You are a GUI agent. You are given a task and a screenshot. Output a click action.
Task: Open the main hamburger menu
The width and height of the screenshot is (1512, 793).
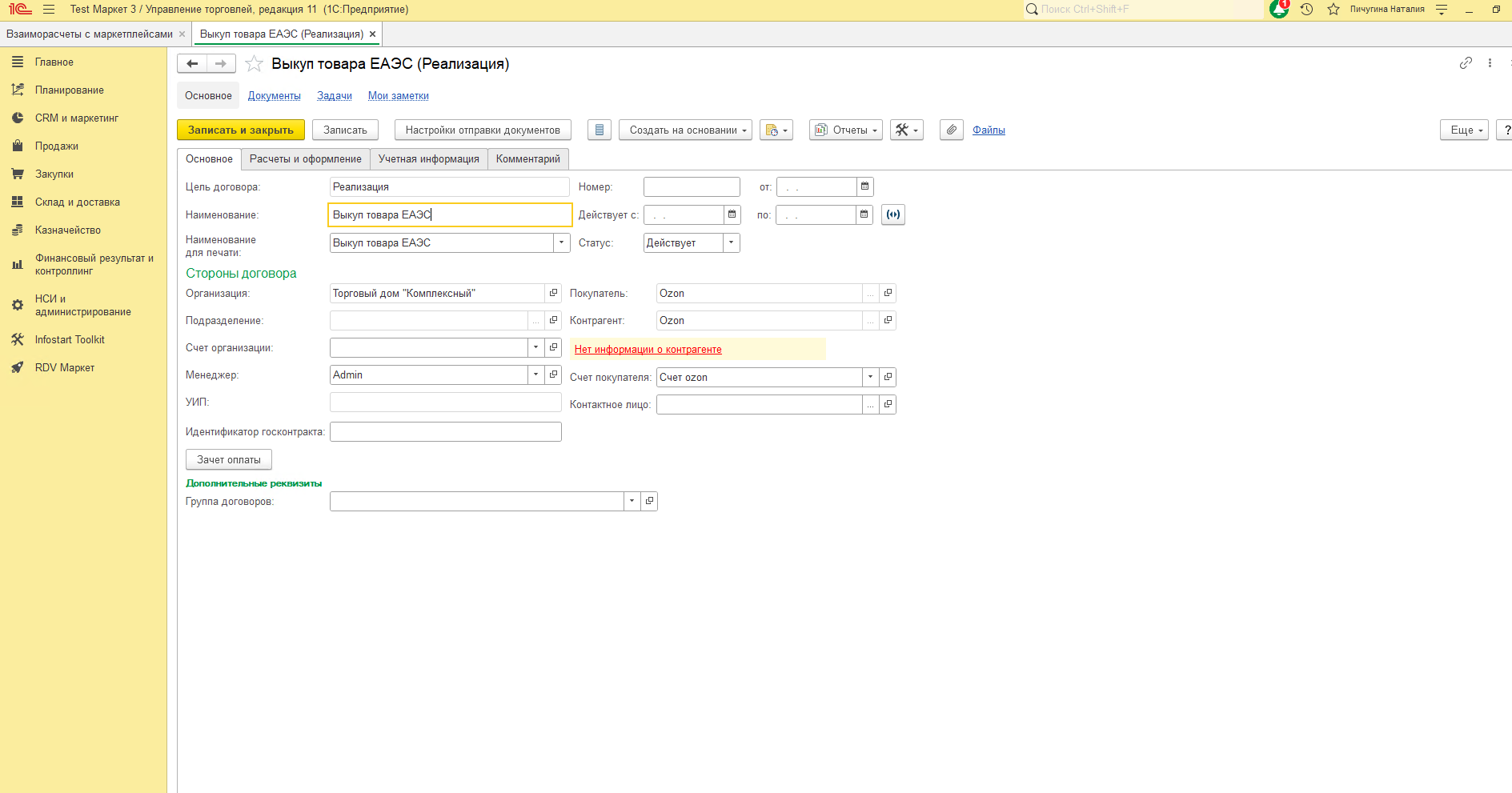pyautogui.click(x=49, y=10)
